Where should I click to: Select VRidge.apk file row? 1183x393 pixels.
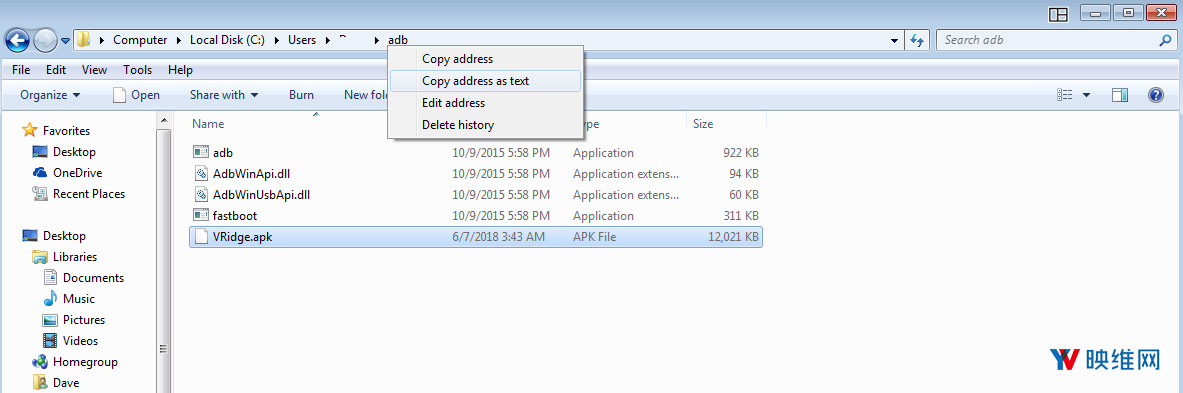click(x=475, y=237)
